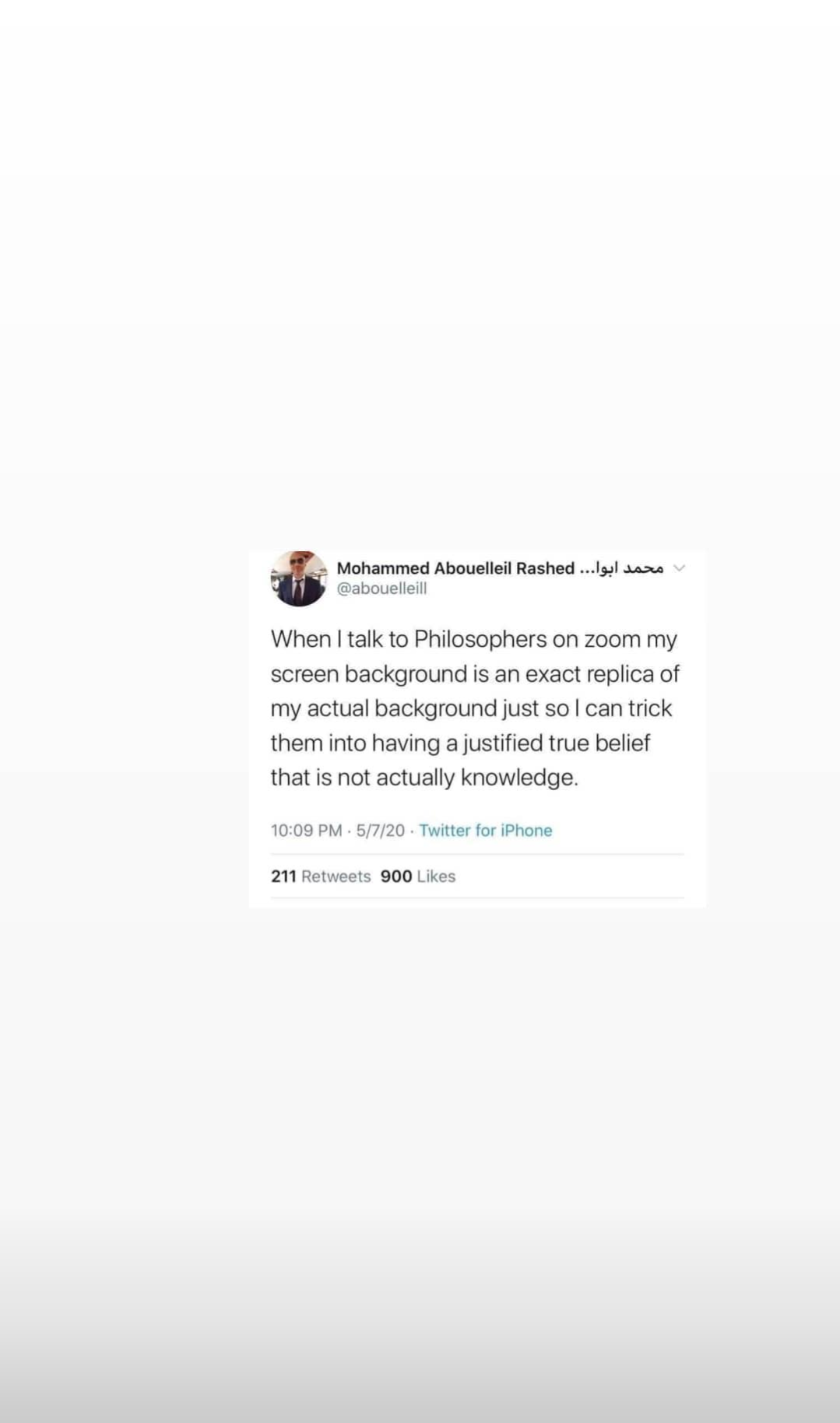840x1423 pixels.
Task: Expand the tweet options chevron
Action: (679, 568)
